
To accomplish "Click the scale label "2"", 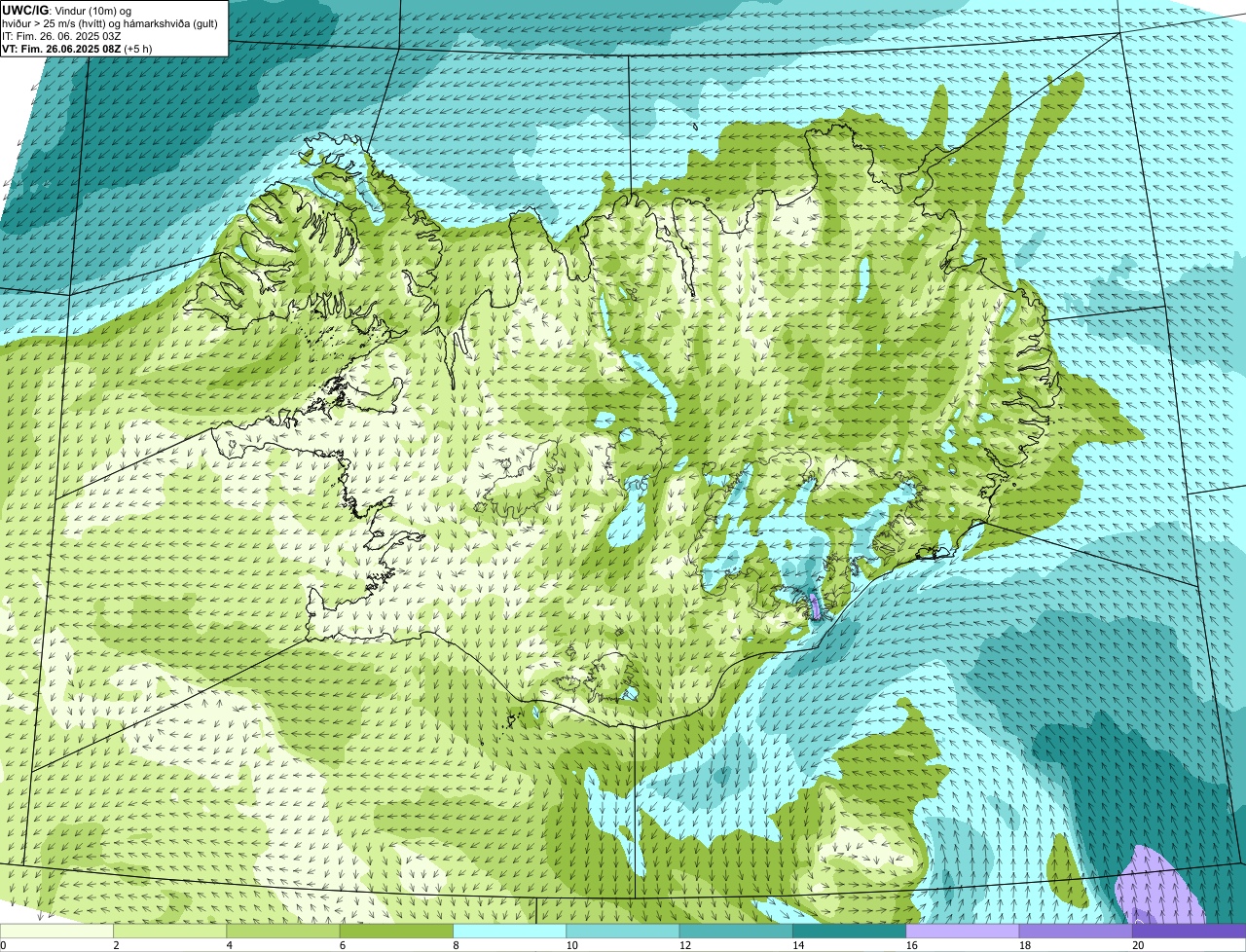I will (x=115, y=945).
